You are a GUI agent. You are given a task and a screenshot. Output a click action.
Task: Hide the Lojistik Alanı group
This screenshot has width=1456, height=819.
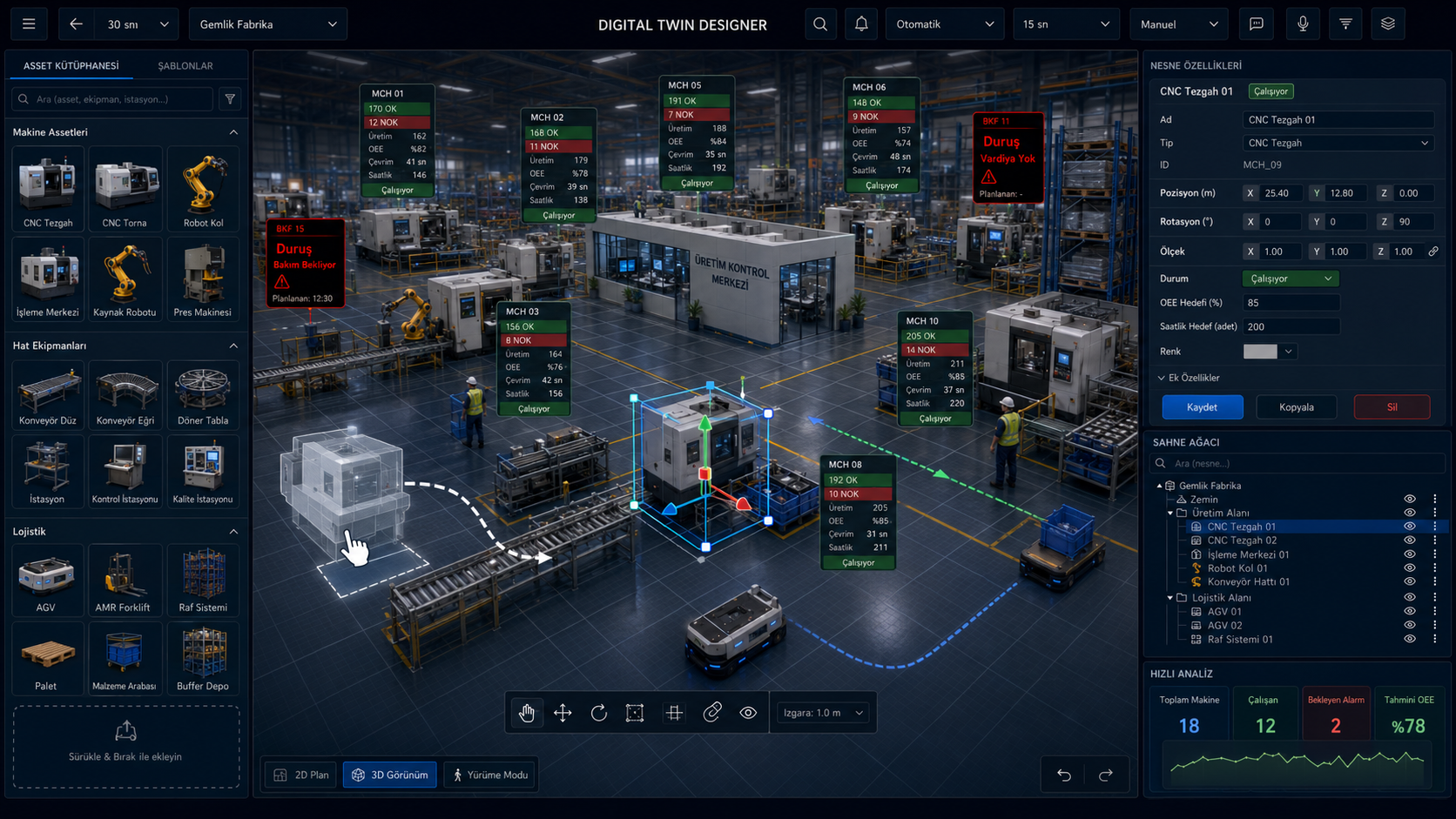point(1410,598)
